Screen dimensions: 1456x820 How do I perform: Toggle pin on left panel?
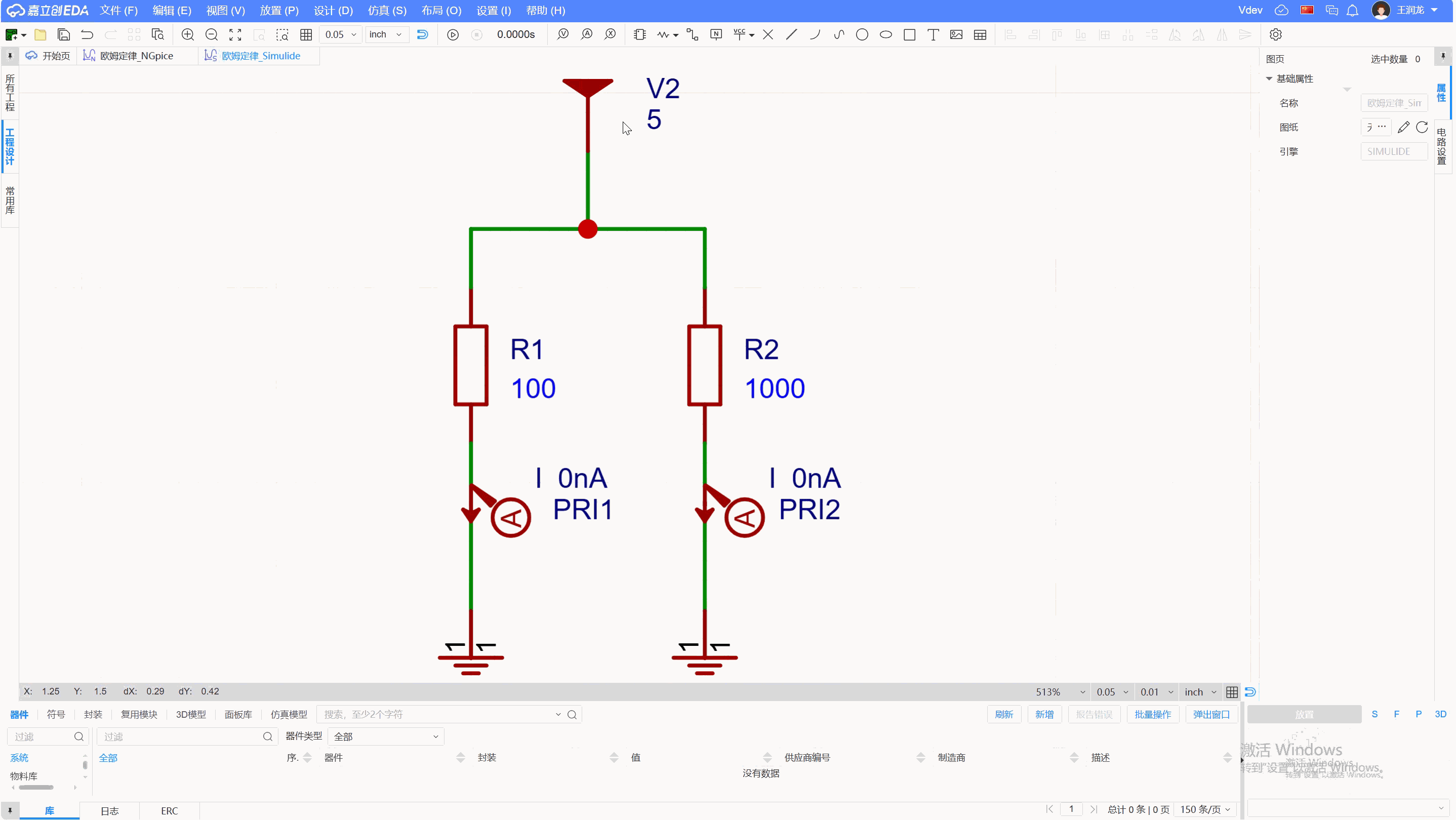[10, 56]
